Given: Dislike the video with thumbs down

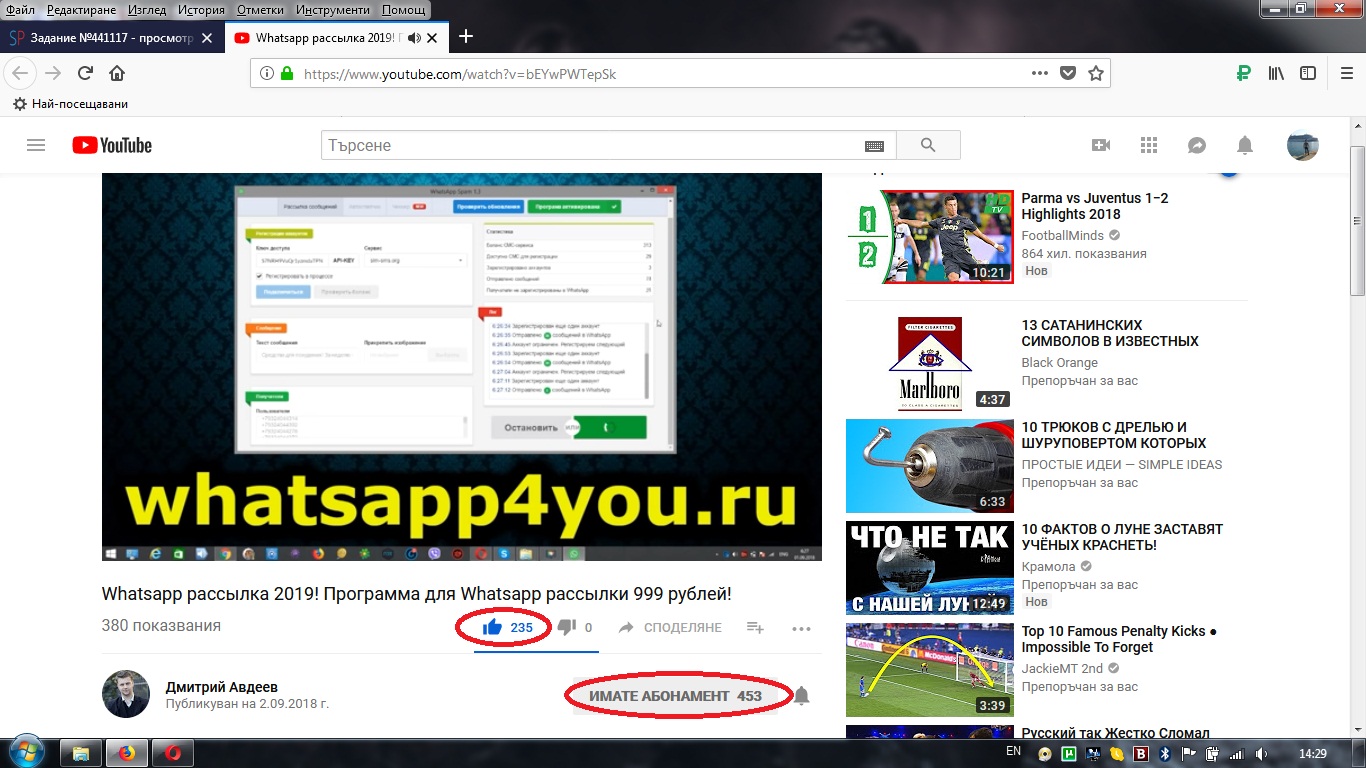Looking at the screenshot, I should click(x=566, y=627).
